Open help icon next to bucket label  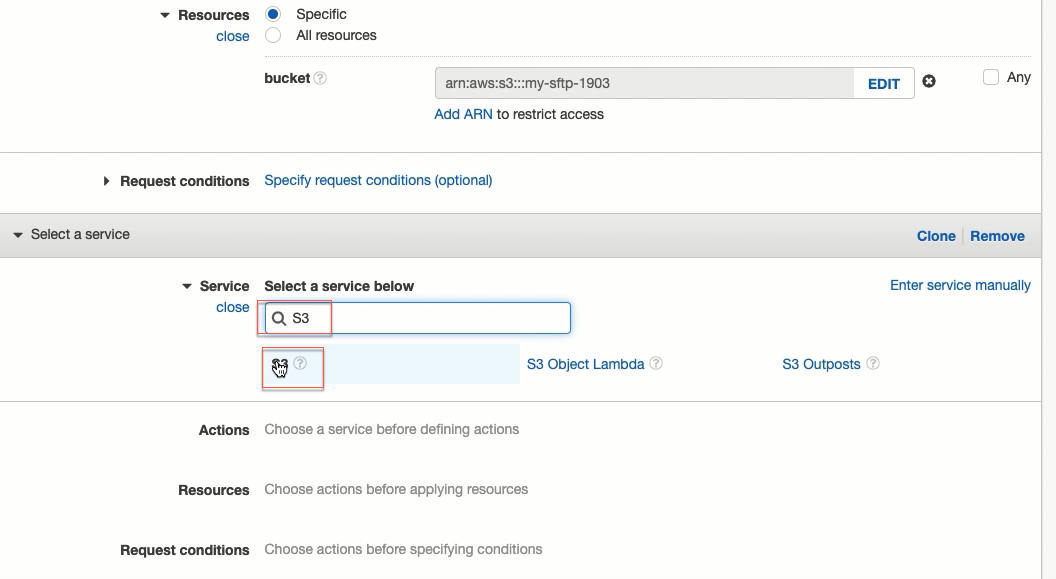321,78
